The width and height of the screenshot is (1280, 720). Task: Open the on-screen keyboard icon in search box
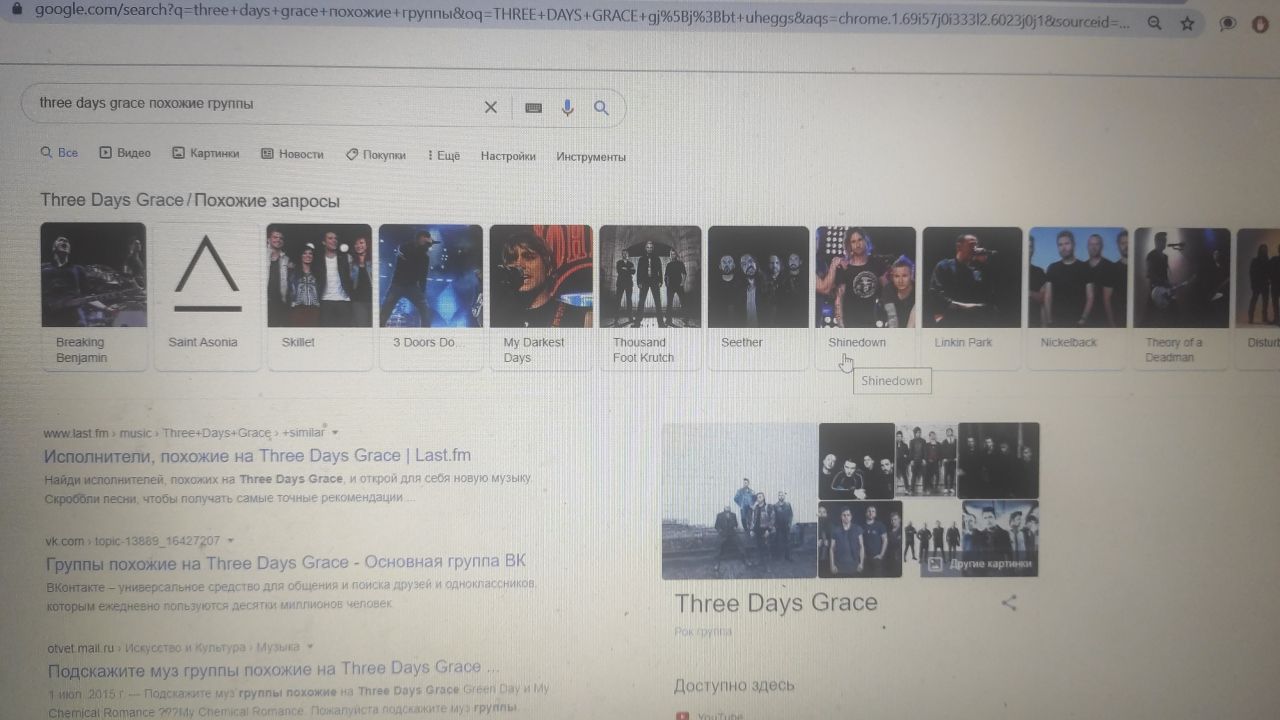(x=533, y=108)
